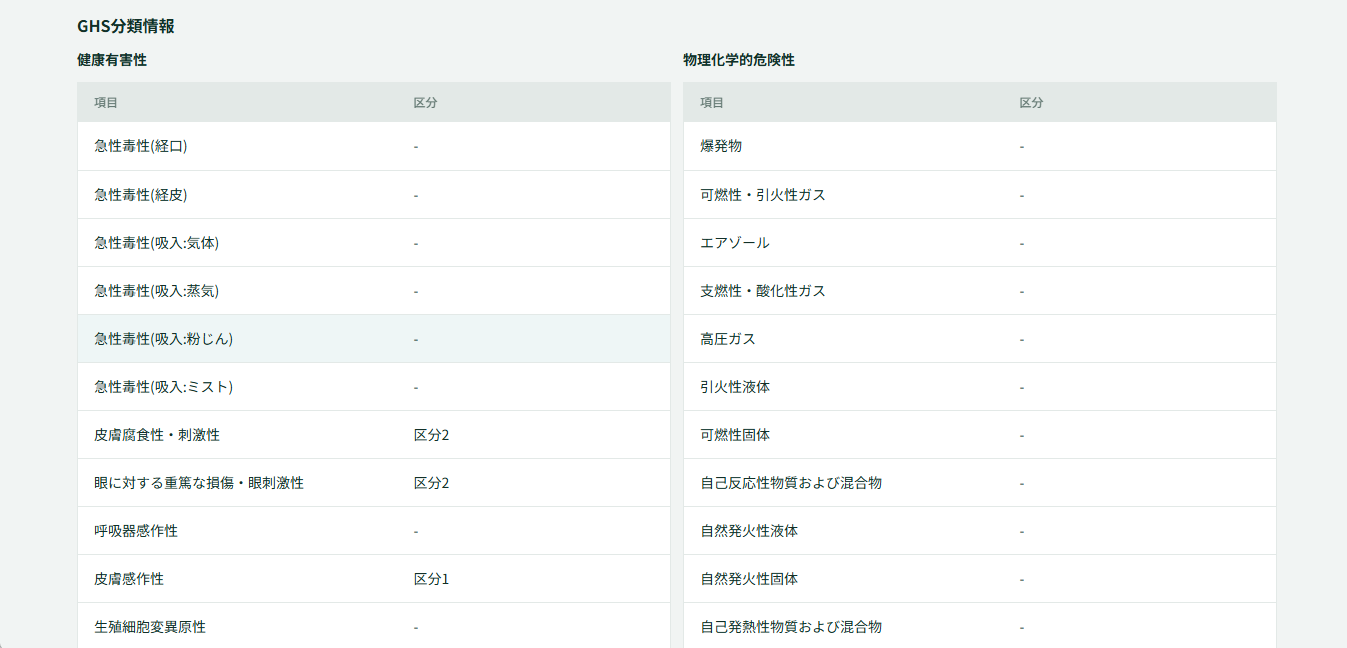Click the 可燃性固体 row
This screenshot has height=648, width=1347.
tap(980, 434)
